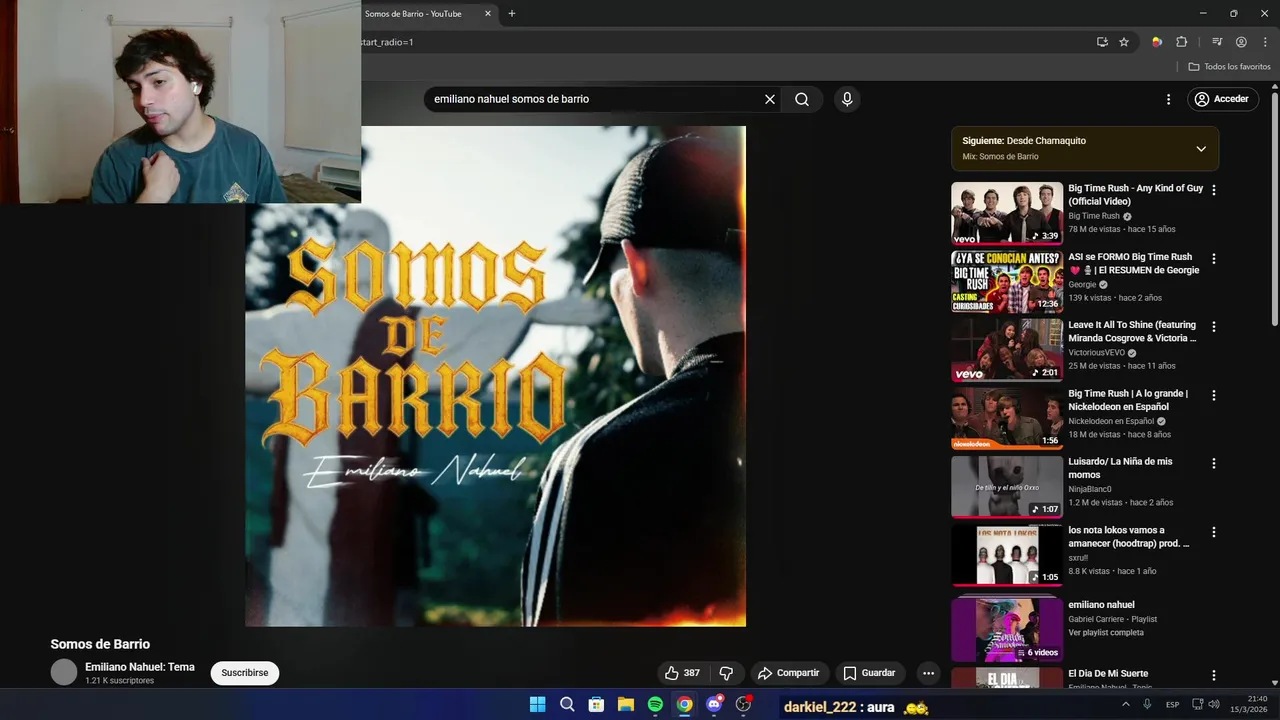Open the Extensions puzzle icon
1280x720 pixels.
1182,42
